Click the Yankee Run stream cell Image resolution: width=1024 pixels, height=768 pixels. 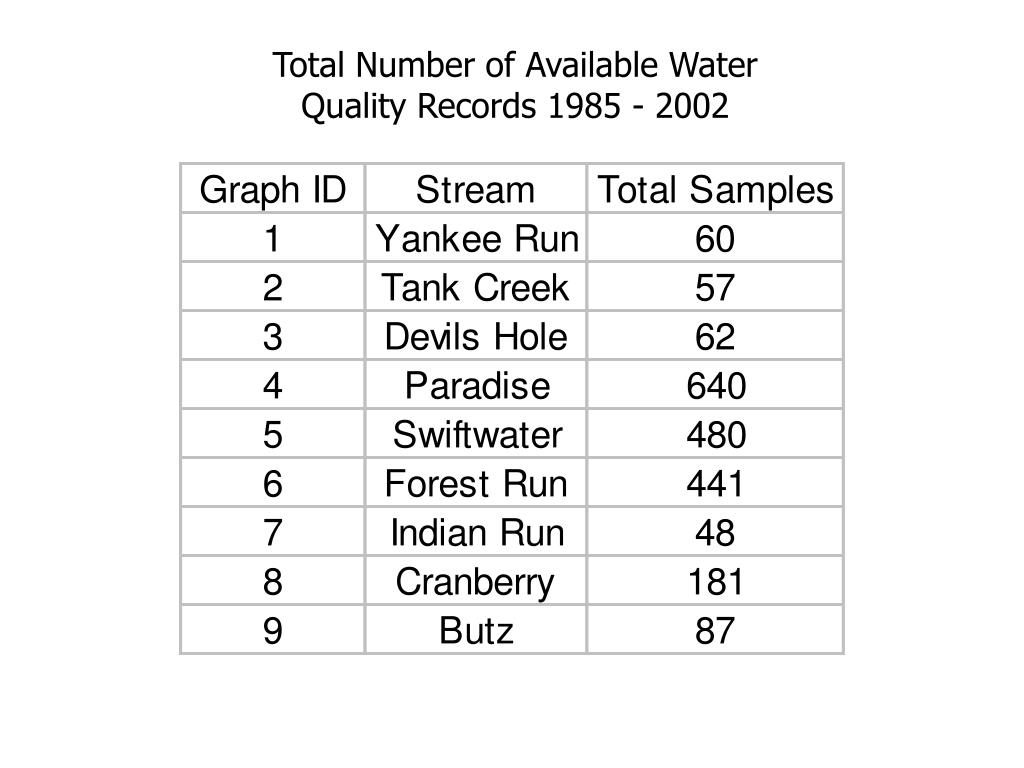pyautogui.click(x=477, y=238)
